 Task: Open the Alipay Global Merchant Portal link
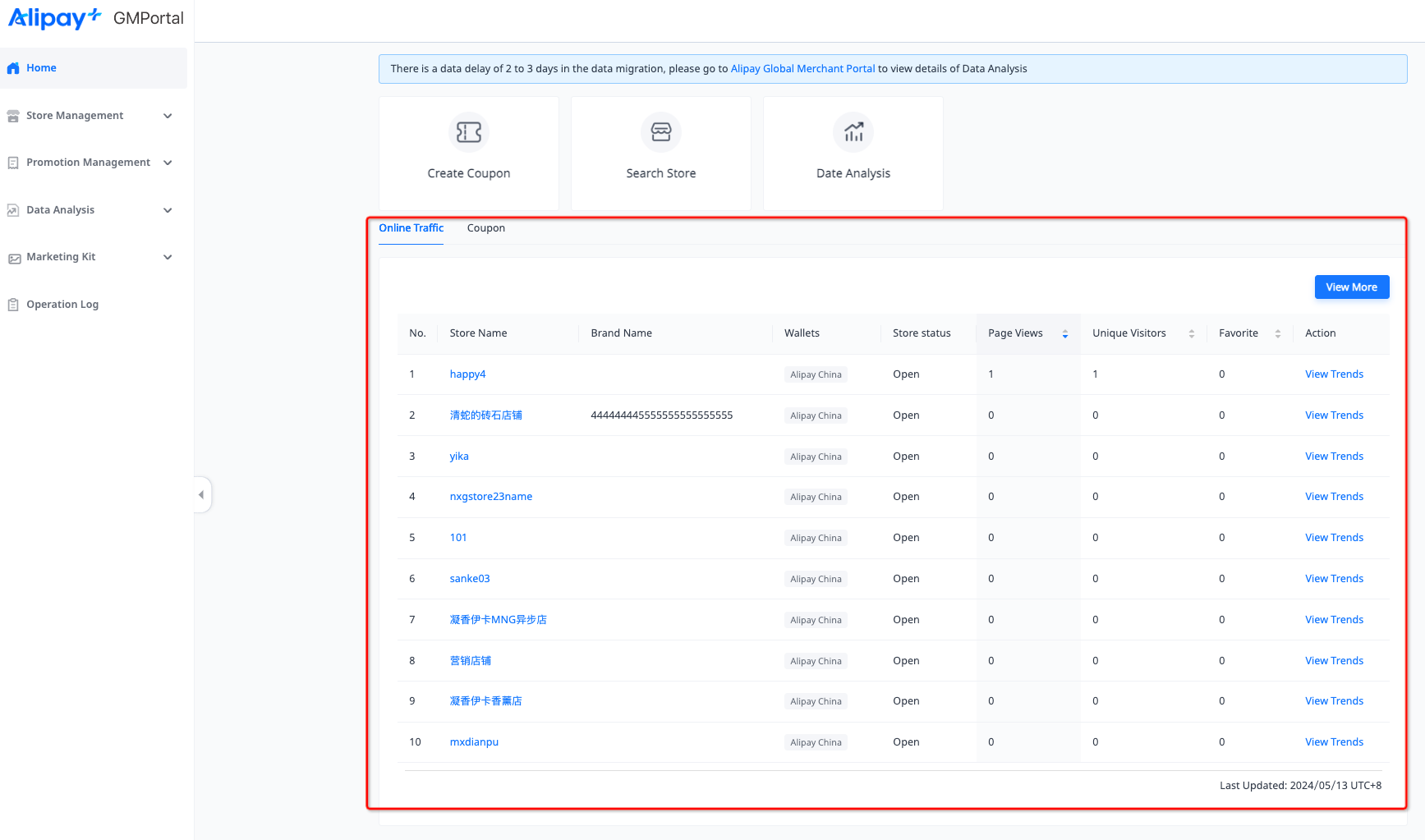coord(802,69)
